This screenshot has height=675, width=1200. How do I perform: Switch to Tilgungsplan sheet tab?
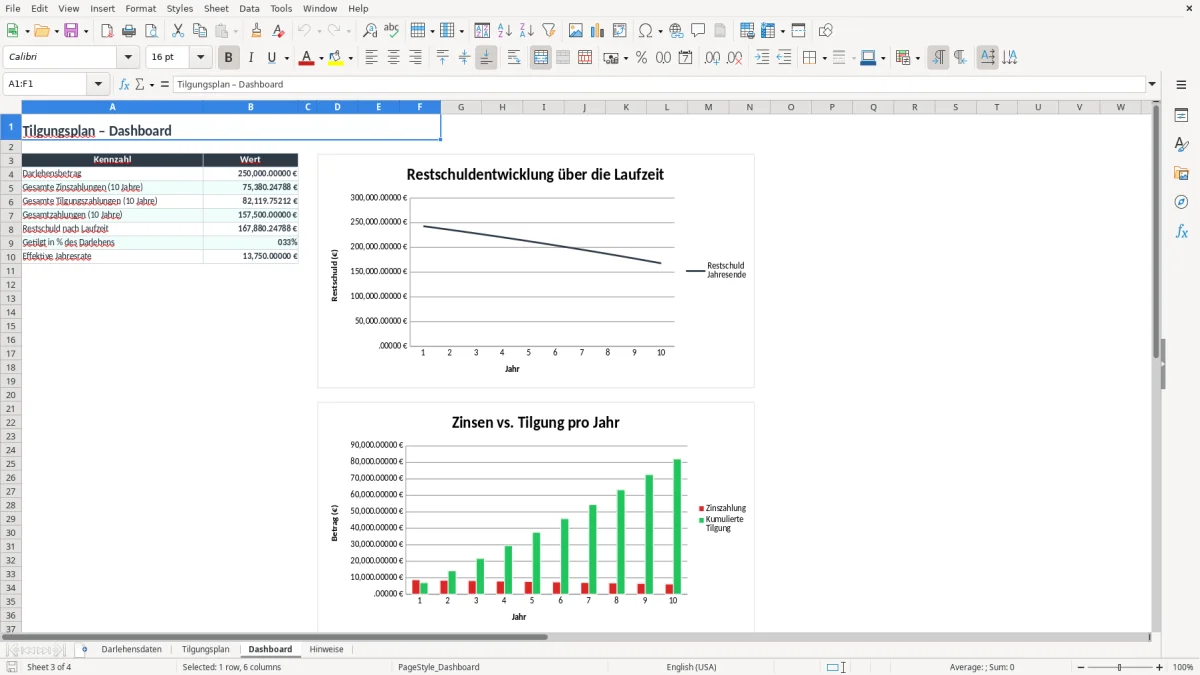pos(206,650)
